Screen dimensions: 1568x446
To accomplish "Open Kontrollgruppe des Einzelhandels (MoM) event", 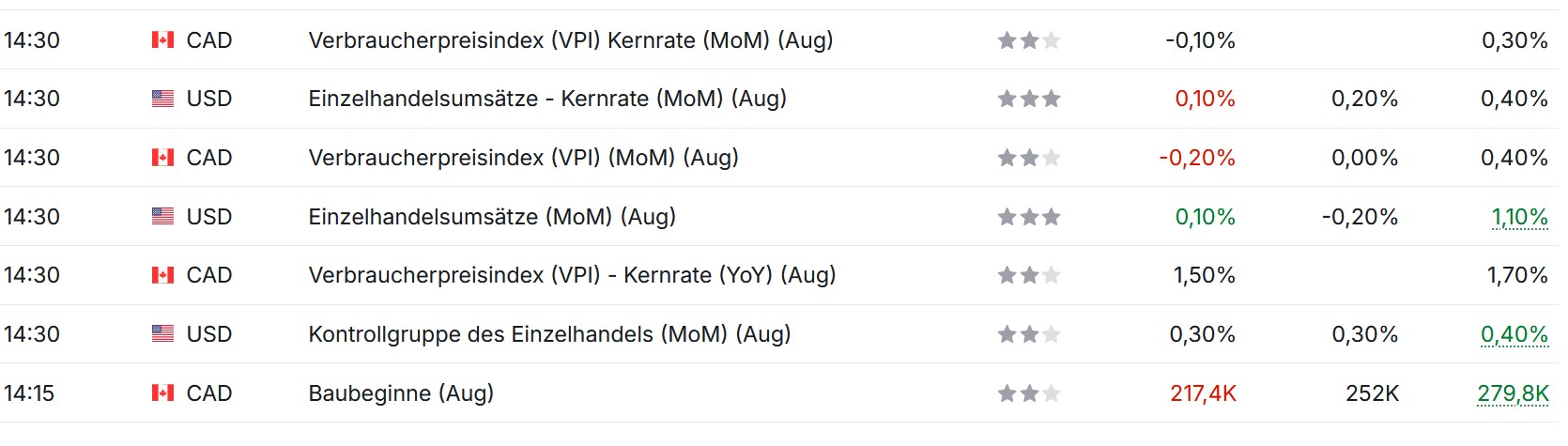I will [549, 334].
